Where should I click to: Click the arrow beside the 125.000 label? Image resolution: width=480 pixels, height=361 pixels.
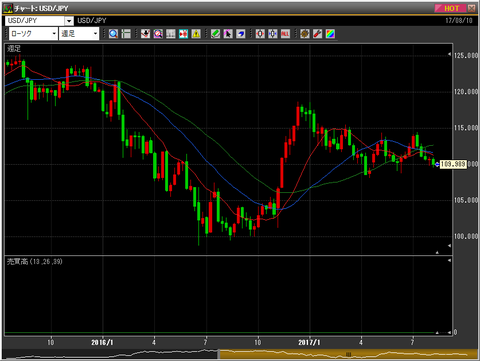[x=449, y=54]
